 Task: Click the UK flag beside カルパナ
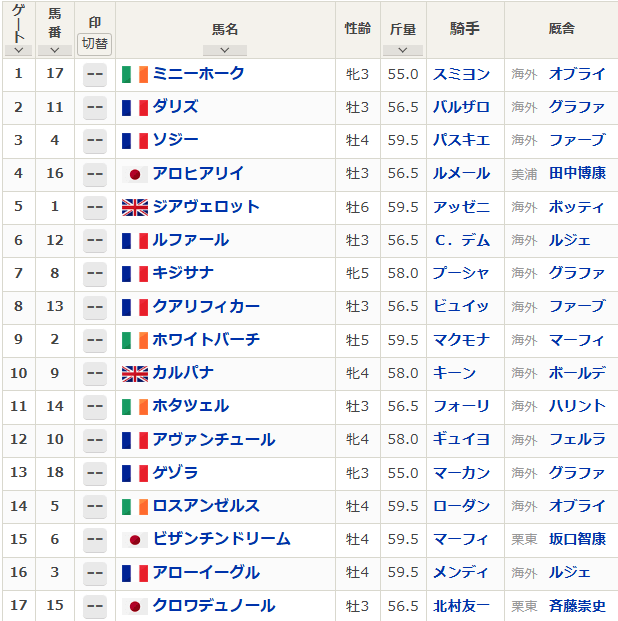[x=134, y=373]
